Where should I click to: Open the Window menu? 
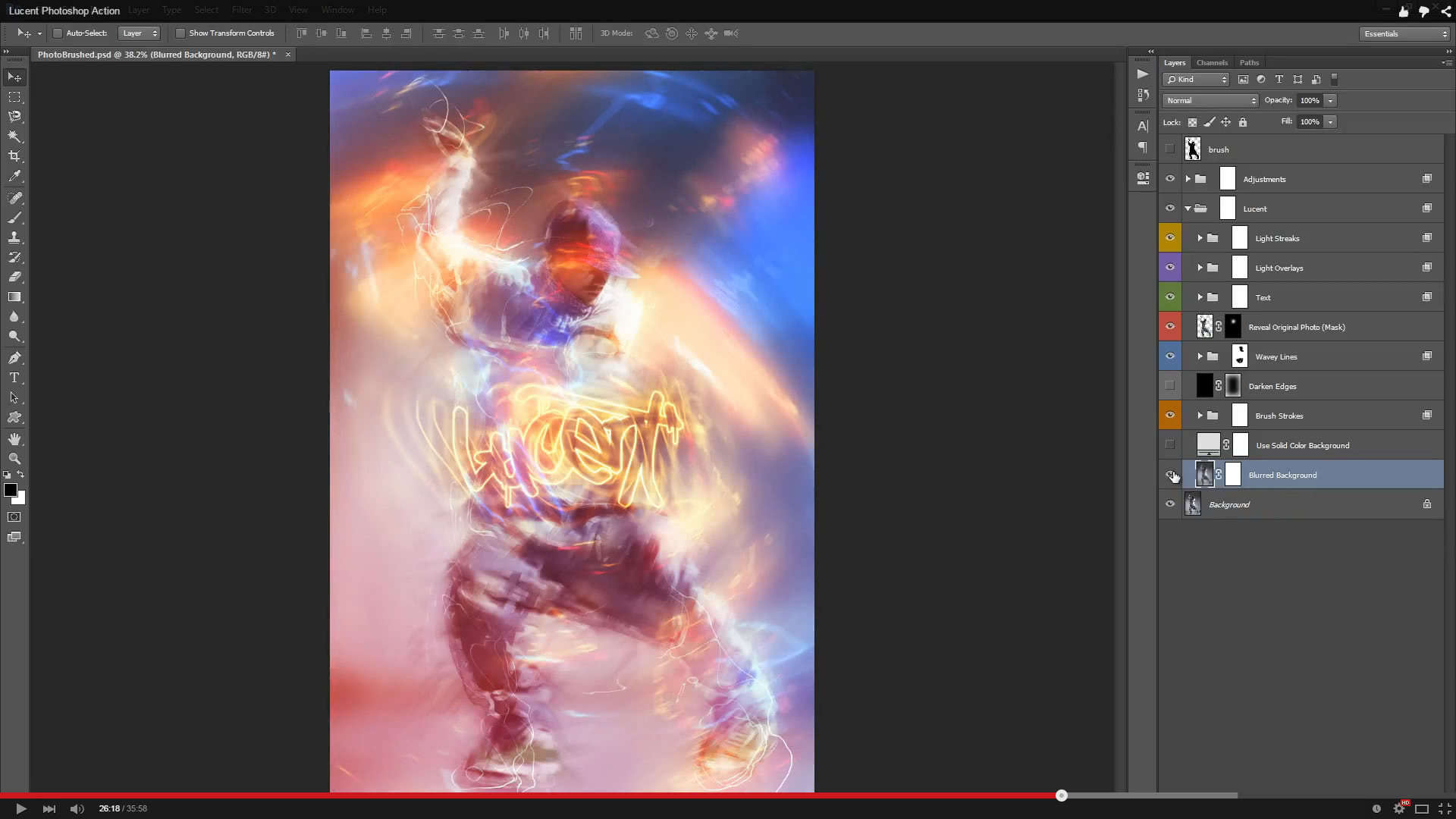click(337, 10)
